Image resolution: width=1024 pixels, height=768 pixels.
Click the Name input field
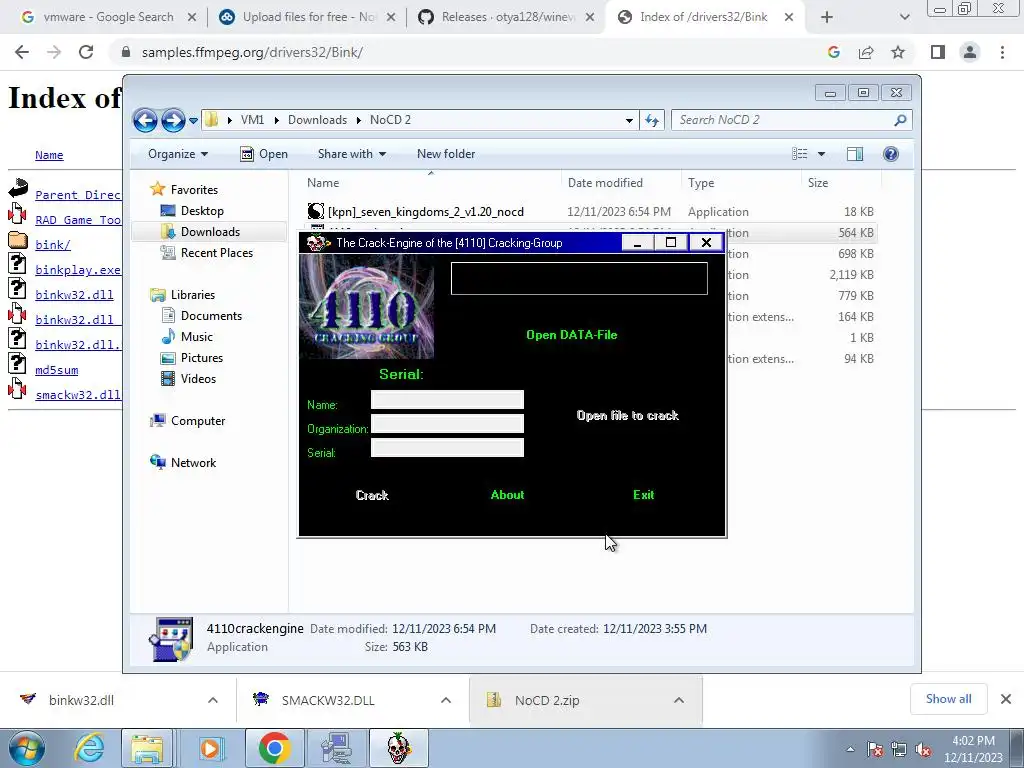(447, 400)
